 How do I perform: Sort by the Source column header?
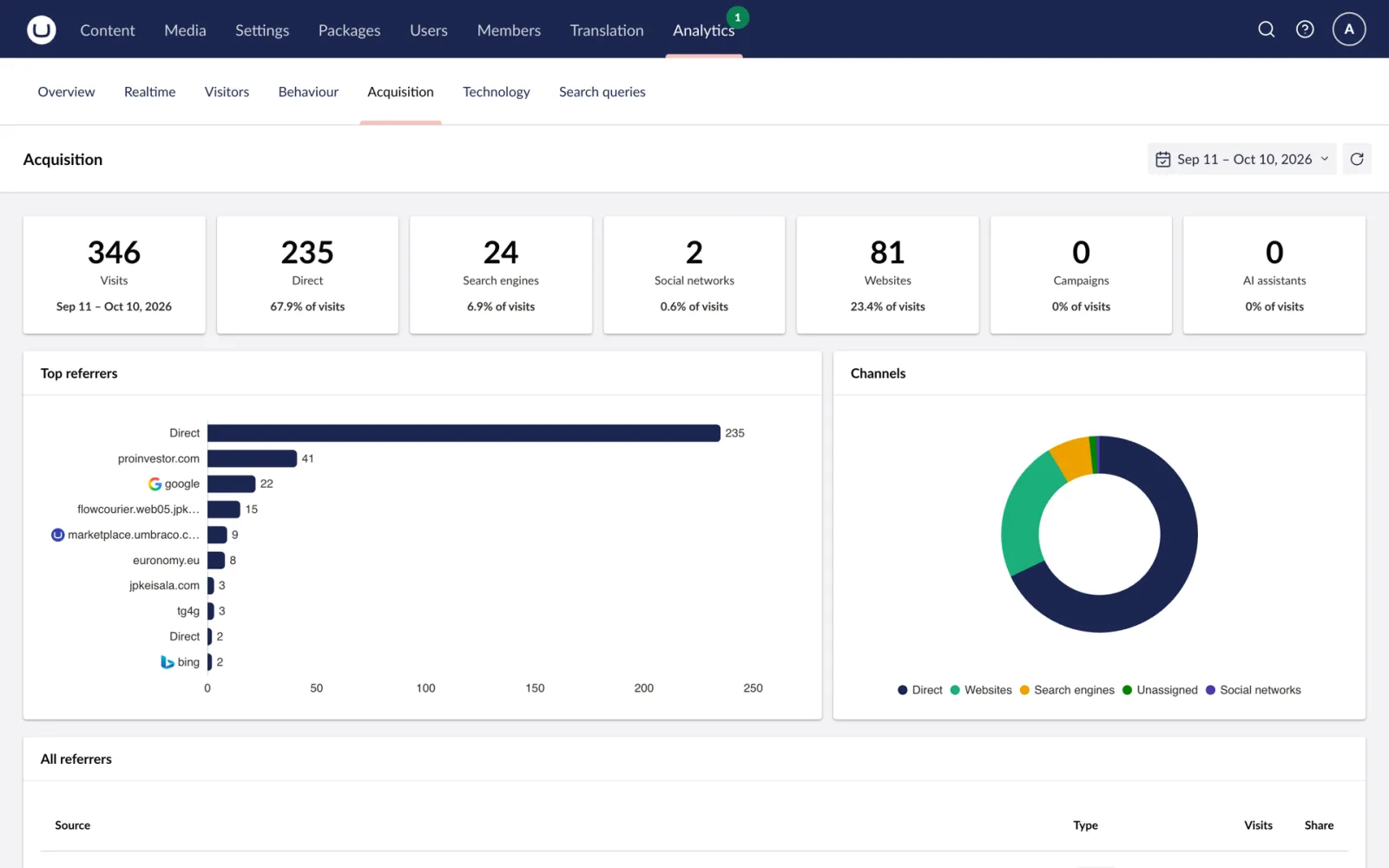72,825
